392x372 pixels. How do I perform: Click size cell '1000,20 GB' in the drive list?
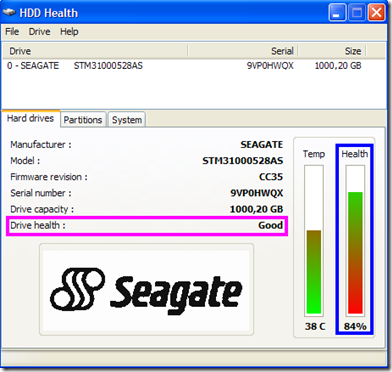coord(338,66)
